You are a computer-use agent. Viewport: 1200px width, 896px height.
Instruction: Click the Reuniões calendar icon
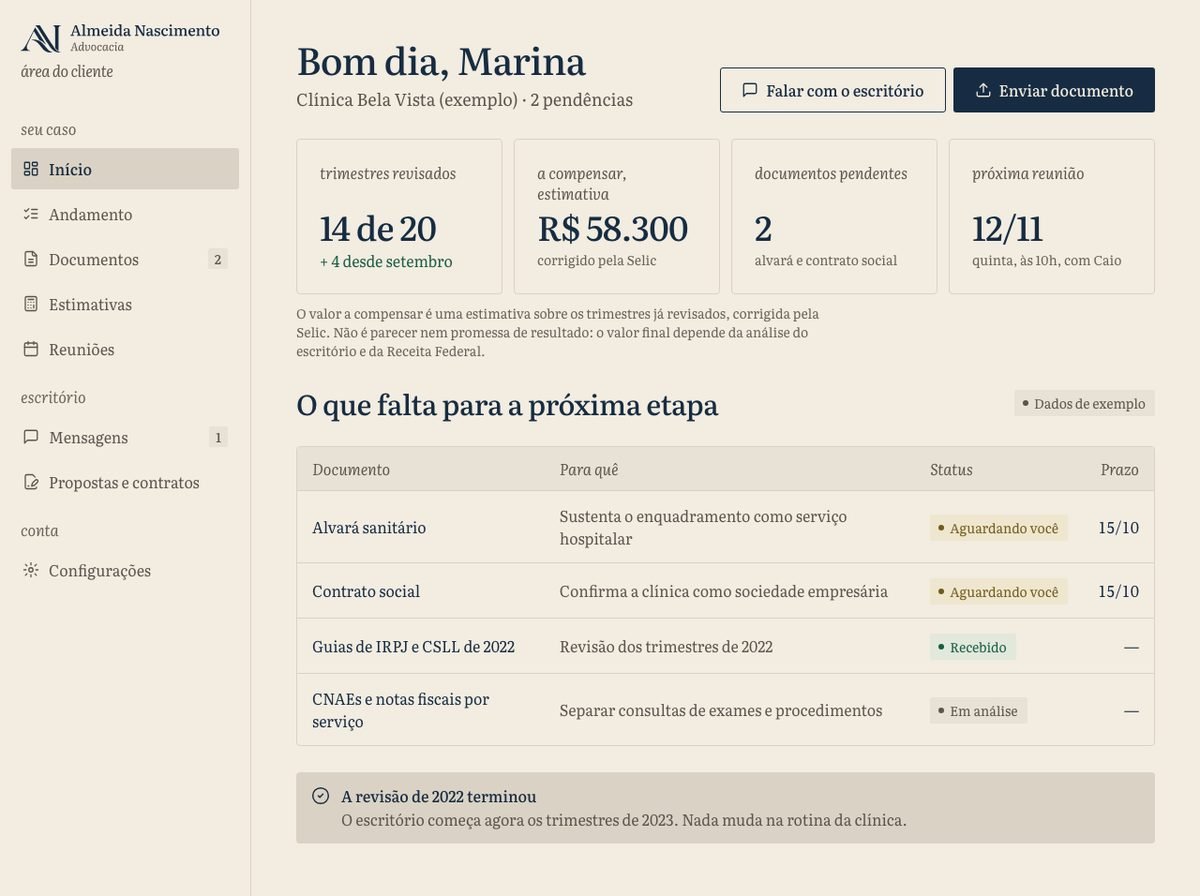point(31,349)
